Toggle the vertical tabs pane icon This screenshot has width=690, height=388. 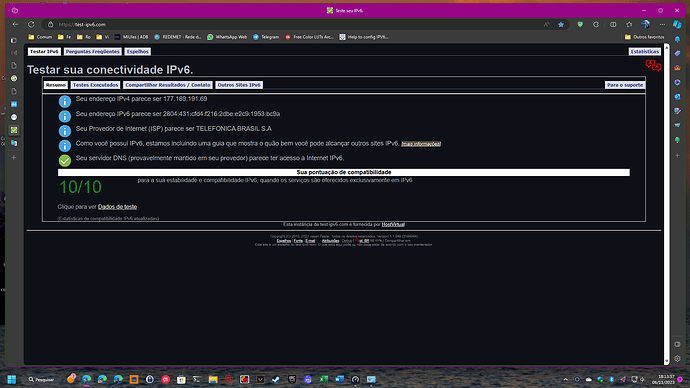[x=14, y=40]
